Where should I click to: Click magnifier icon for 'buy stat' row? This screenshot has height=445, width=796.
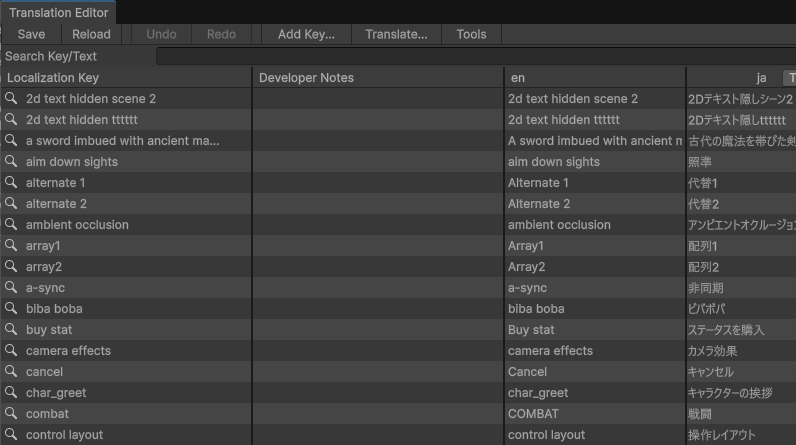point(12,330)
